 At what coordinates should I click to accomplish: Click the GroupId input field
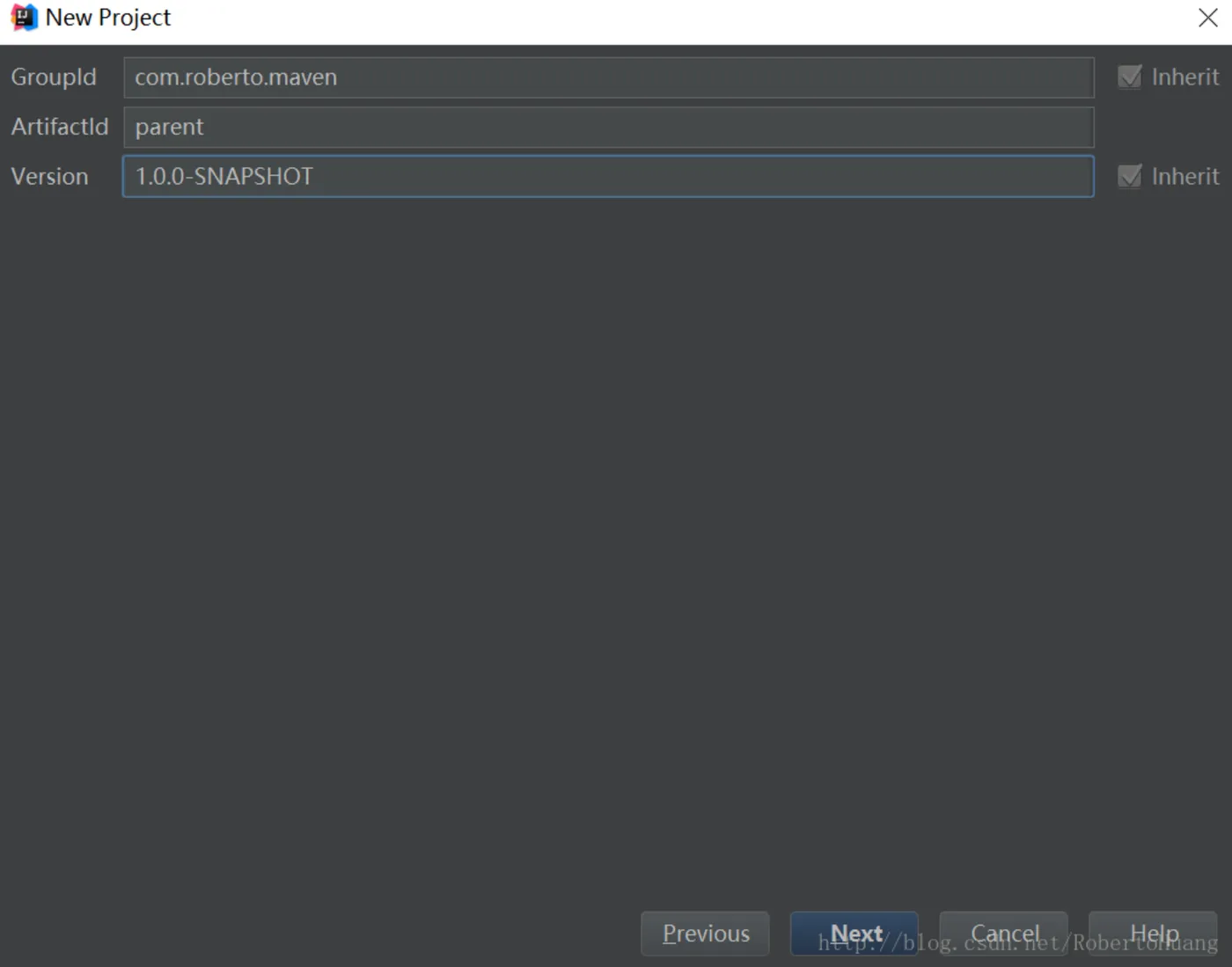pyautogui.click(x=608, y=77)
